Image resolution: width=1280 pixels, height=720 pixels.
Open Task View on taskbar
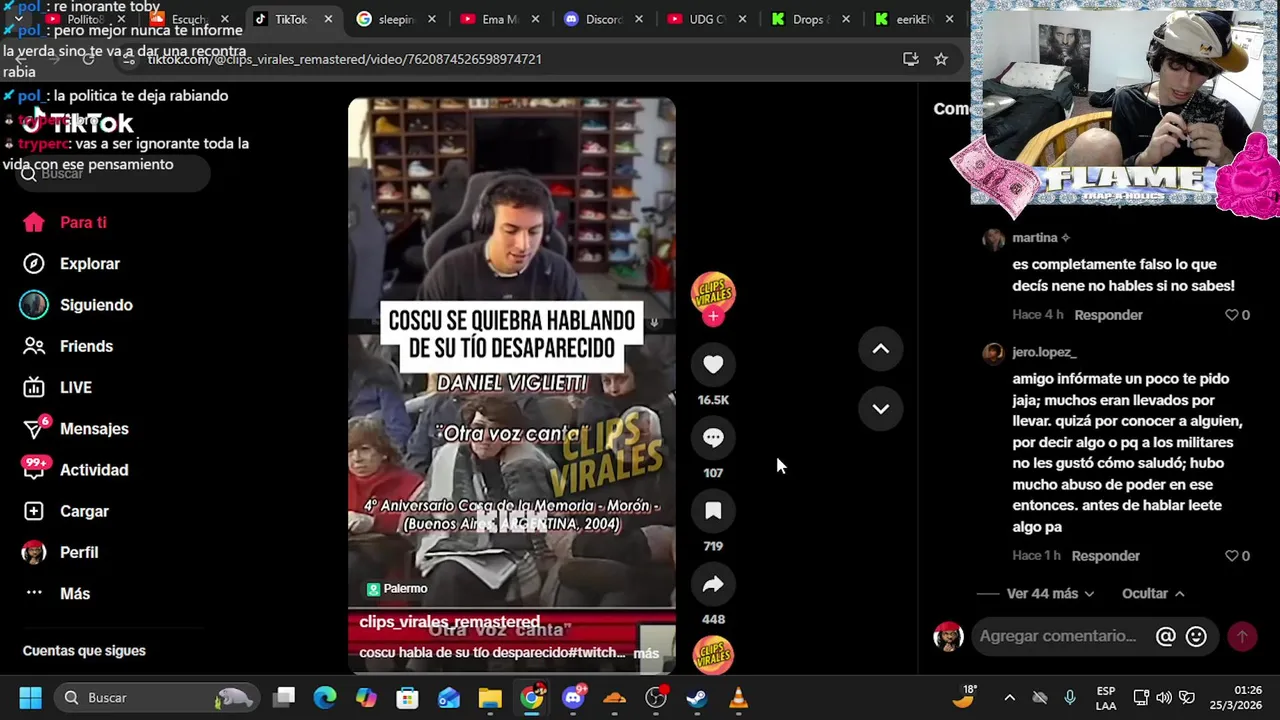285,697
